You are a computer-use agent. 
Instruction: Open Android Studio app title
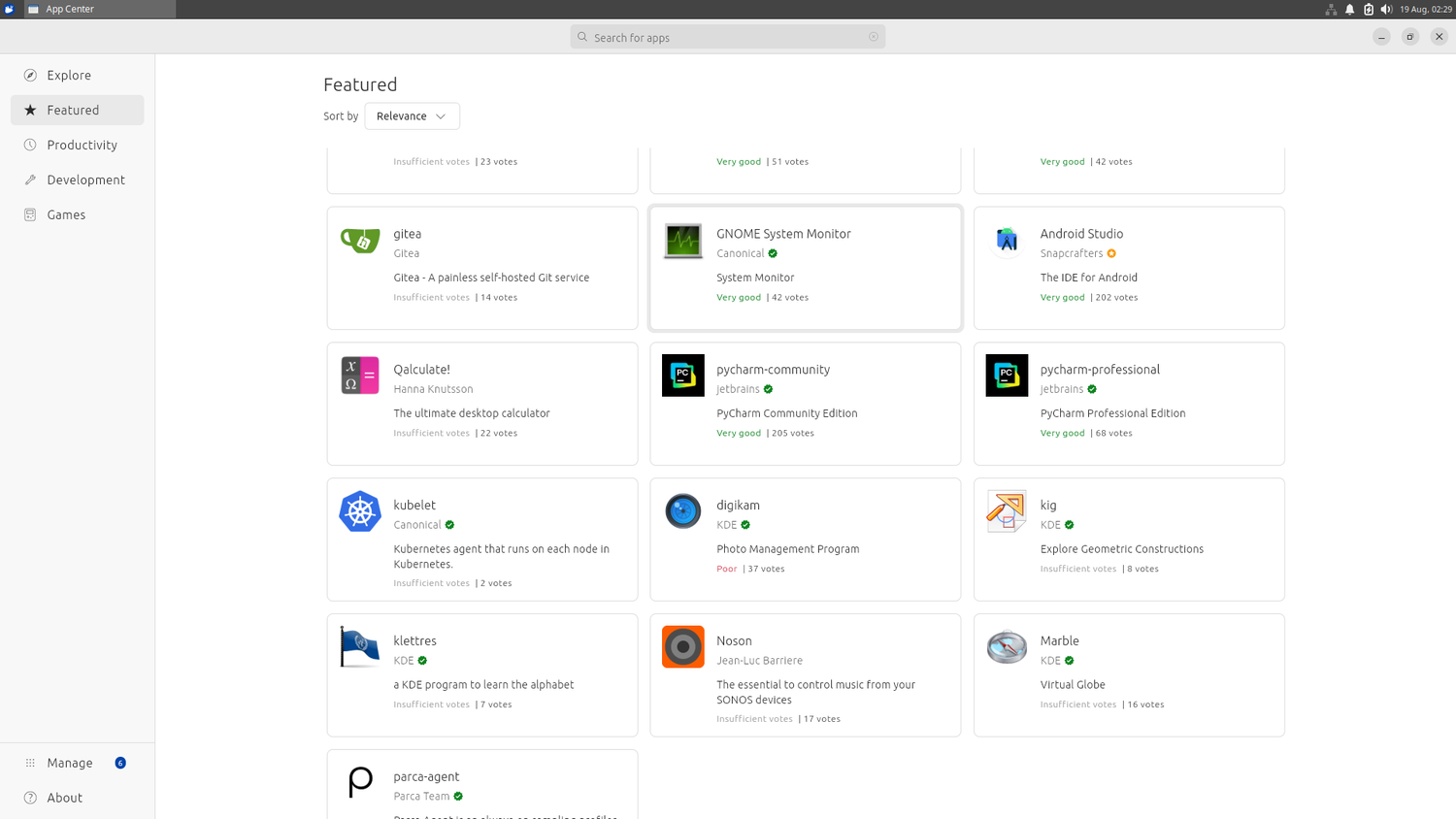click(x=1081, y=234)
